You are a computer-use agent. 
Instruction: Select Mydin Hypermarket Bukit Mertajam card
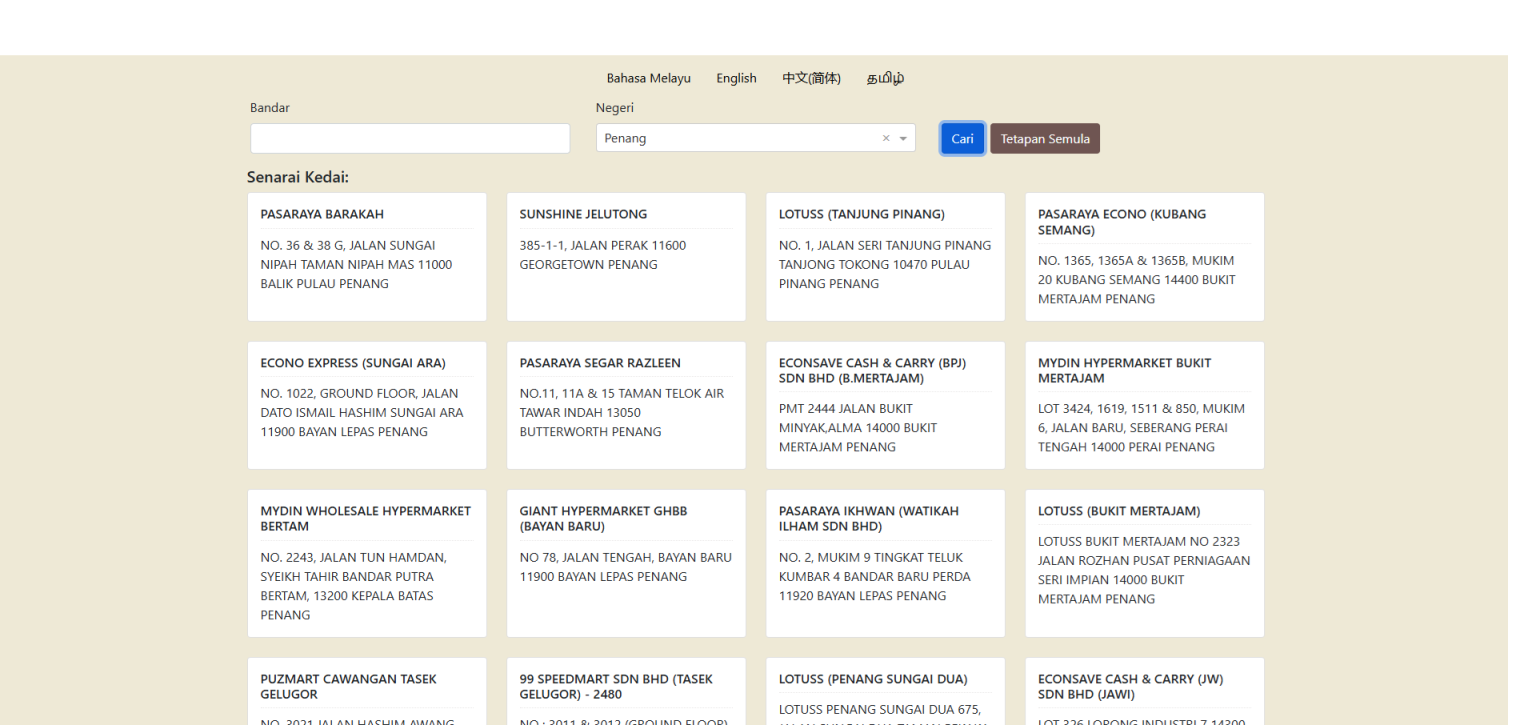tap(1144, 405)
